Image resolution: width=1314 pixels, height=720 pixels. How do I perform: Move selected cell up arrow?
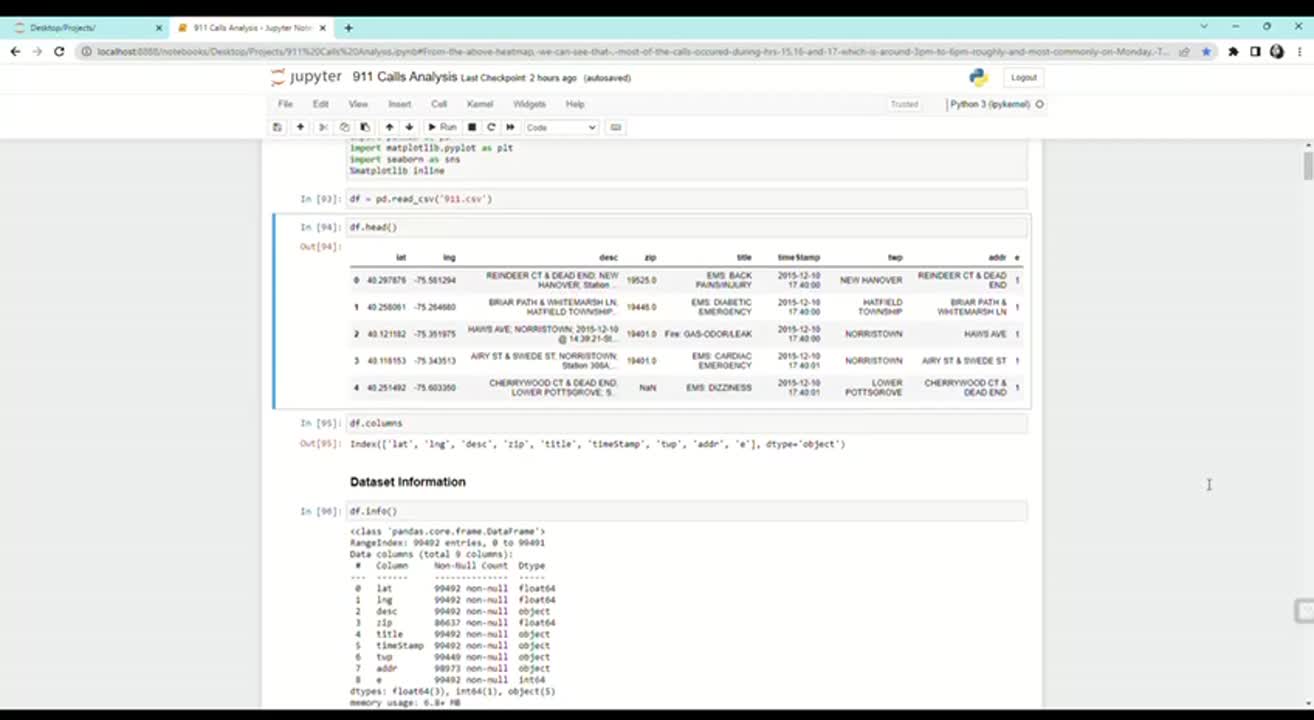click(x=389, y=127)
